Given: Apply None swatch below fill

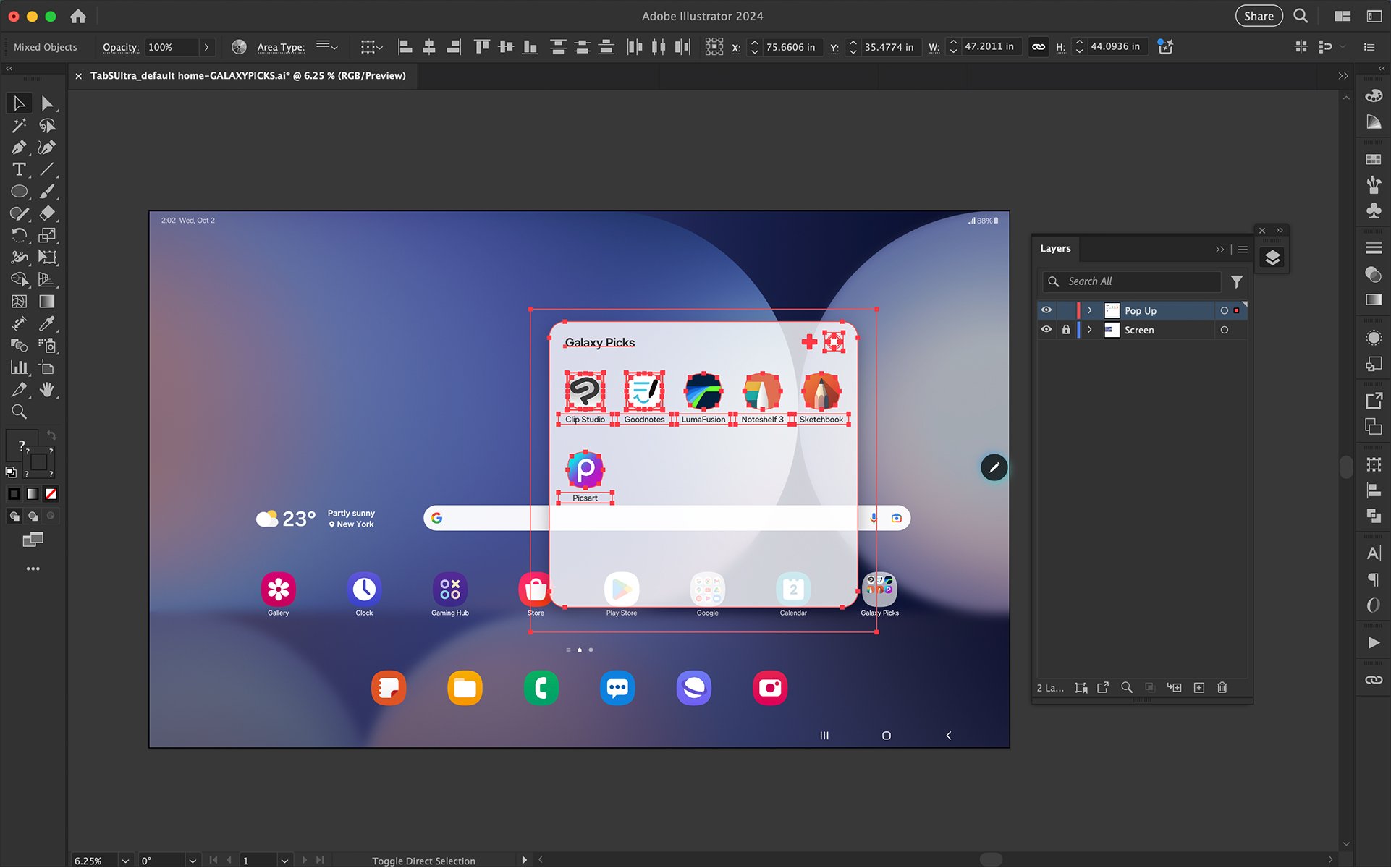Looking at the screenshot, I should [x=51, y=494].
